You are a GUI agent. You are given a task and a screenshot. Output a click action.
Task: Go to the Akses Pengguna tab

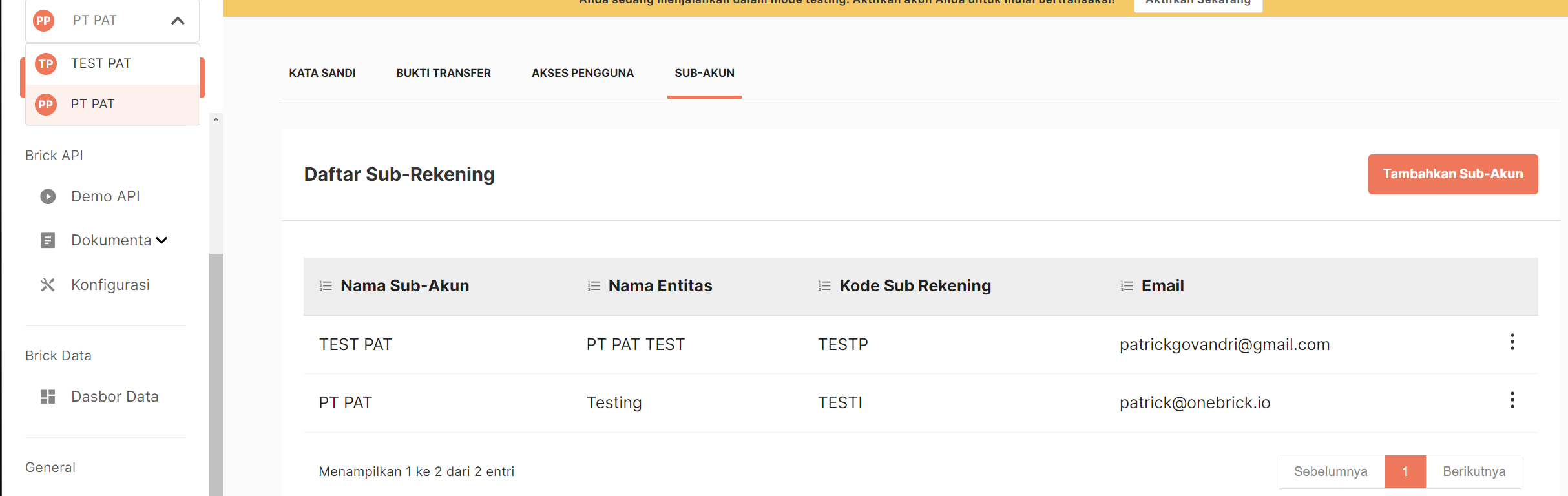click(x=583, y=73)
